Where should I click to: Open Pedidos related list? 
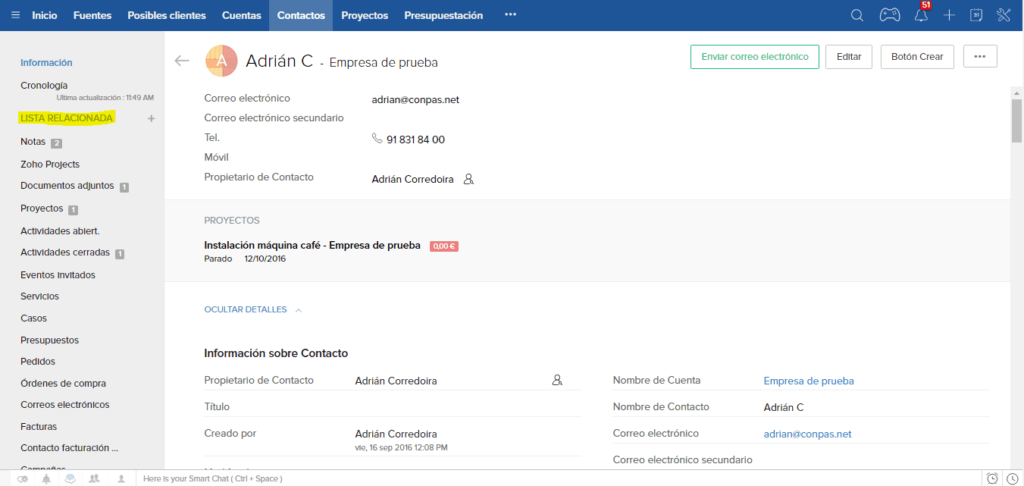(38, 361)
